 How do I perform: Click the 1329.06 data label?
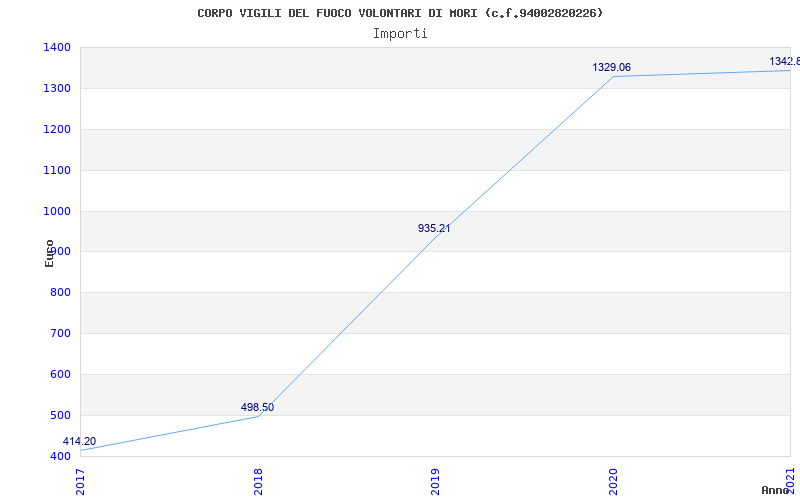pos(611,67)
